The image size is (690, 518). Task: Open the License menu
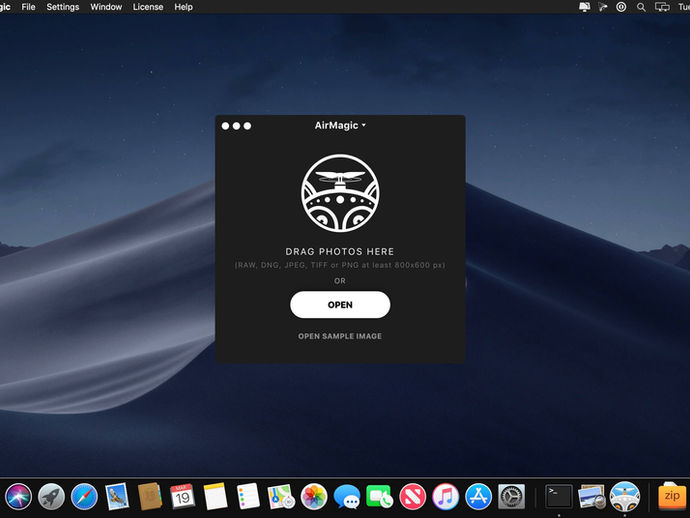click(148, 7)
